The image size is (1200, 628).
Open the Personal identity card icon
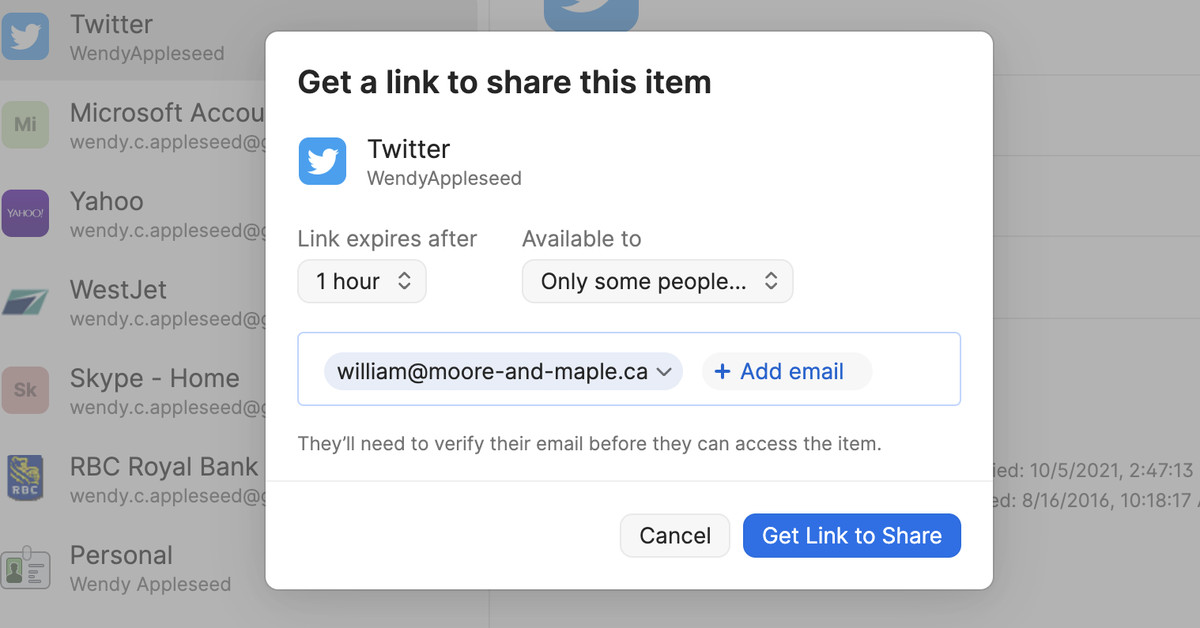click(25, 567)
